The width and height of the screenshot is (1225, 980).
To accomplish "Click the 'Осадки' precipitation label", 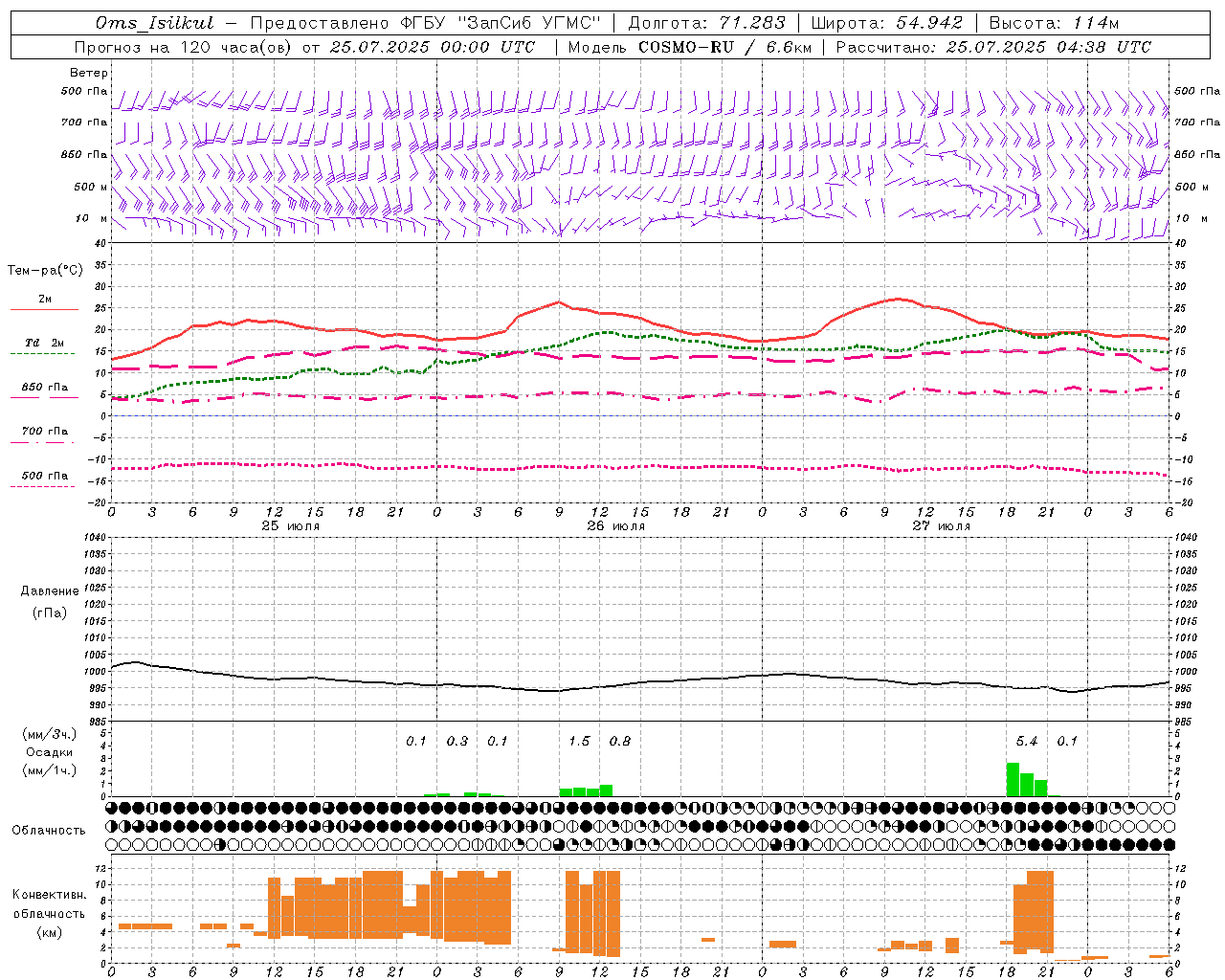I will click(x=50, y=752).
